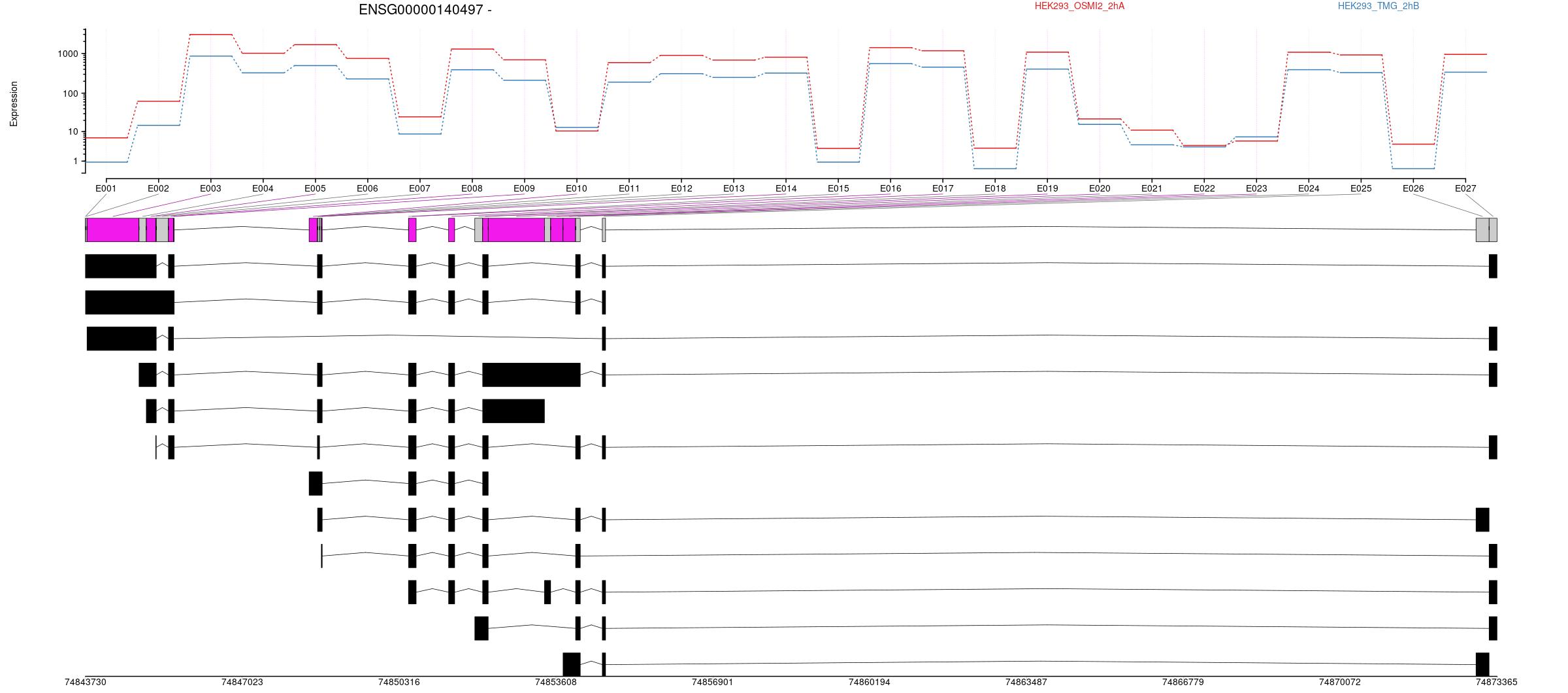Screen dimensions: 1568x693
Task: Click exon label E023
Action: pos(1256,188)
